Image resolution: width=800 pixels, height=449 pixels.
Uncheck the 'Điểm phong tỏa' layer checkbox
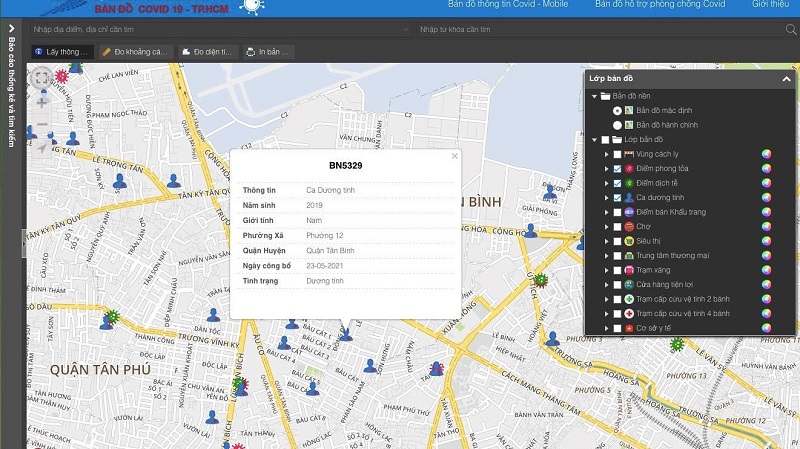[619, 169]
